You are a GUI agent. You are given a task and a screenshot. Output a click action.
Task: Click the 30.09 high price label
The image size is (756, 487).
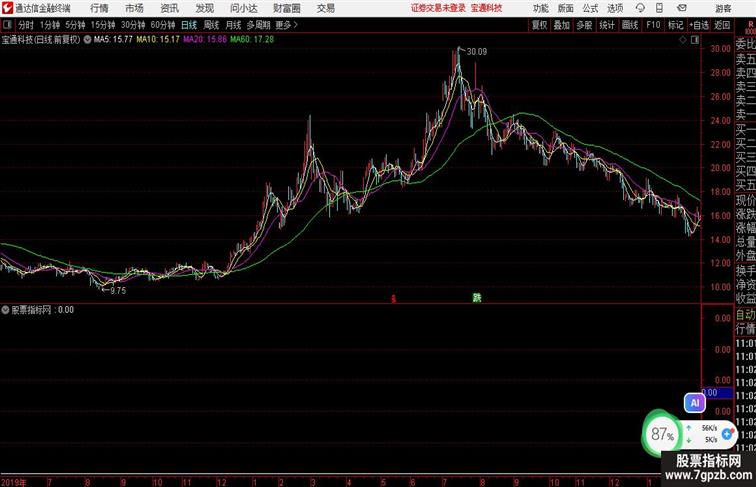[x=477, y=52]
